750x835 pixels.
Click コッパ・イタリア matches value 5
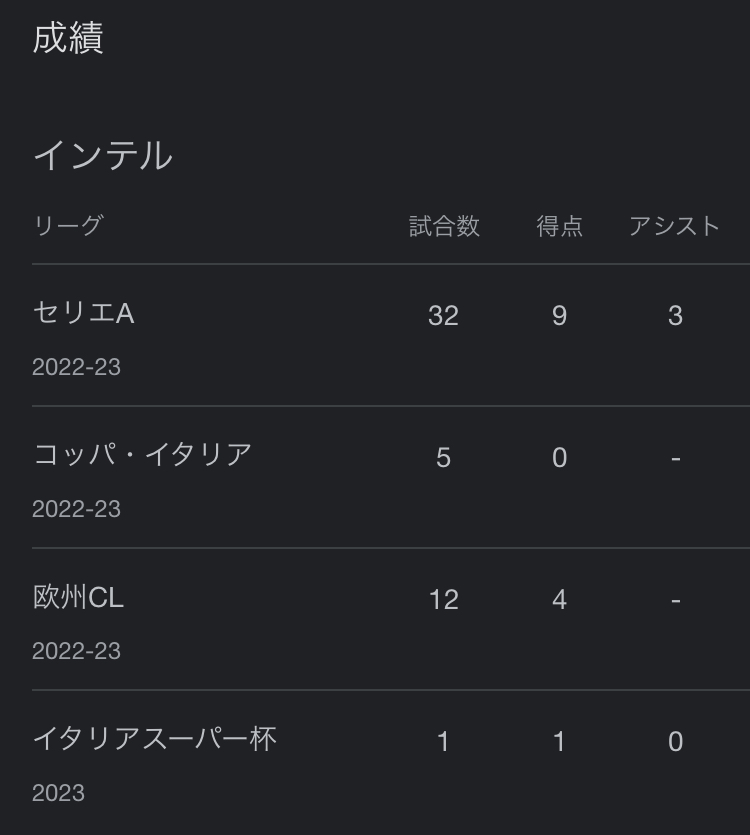point(443,458)
